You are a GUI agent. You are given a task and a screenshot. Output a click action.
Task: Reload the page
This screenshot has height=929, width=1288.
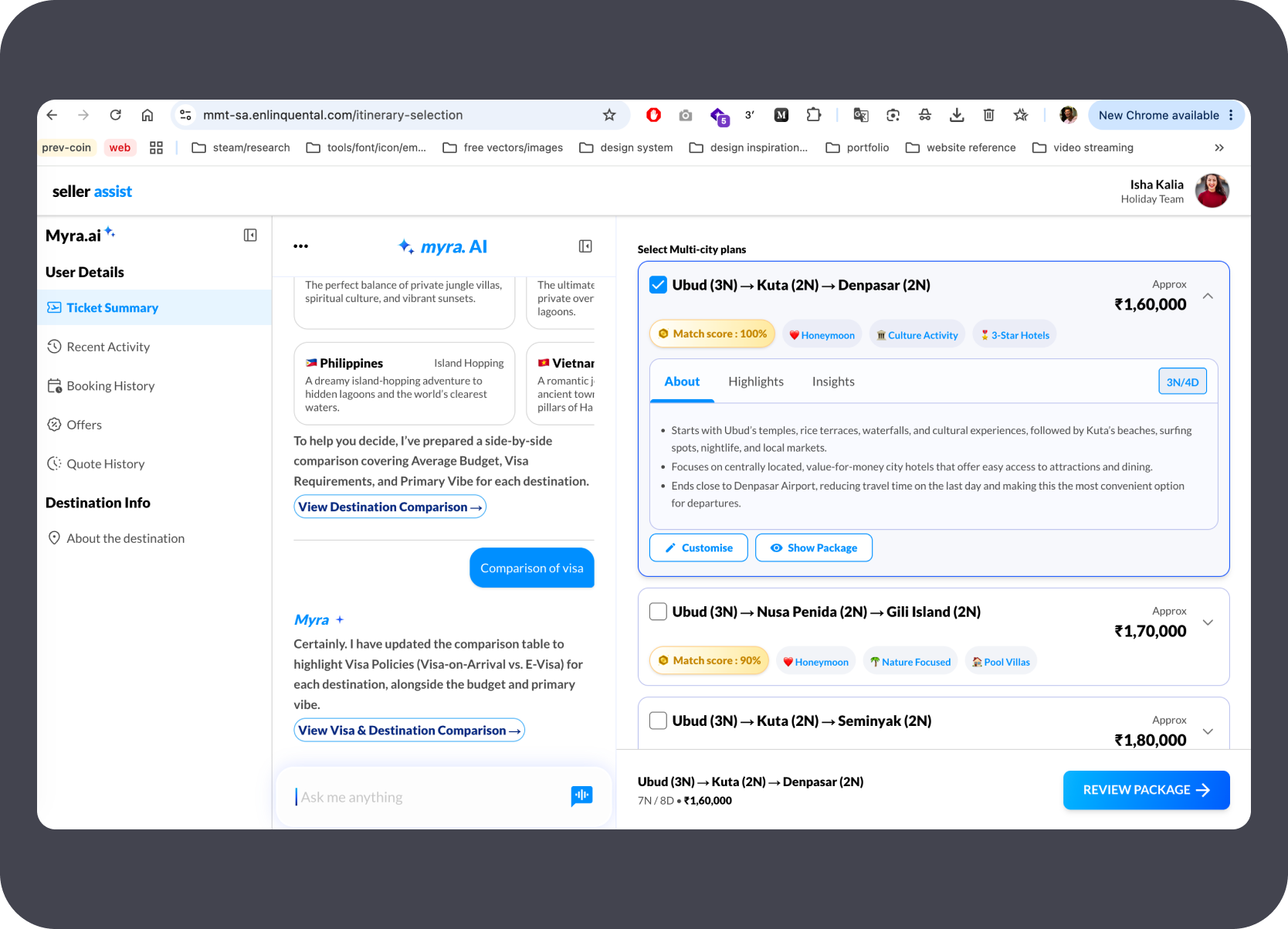(115, 115)
